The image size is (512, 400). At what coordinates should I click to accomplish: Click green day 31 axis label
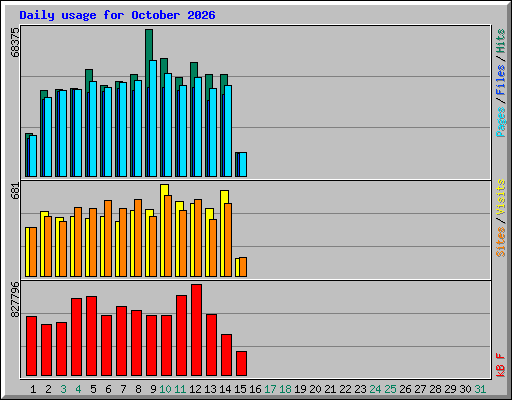coord(480,389)
